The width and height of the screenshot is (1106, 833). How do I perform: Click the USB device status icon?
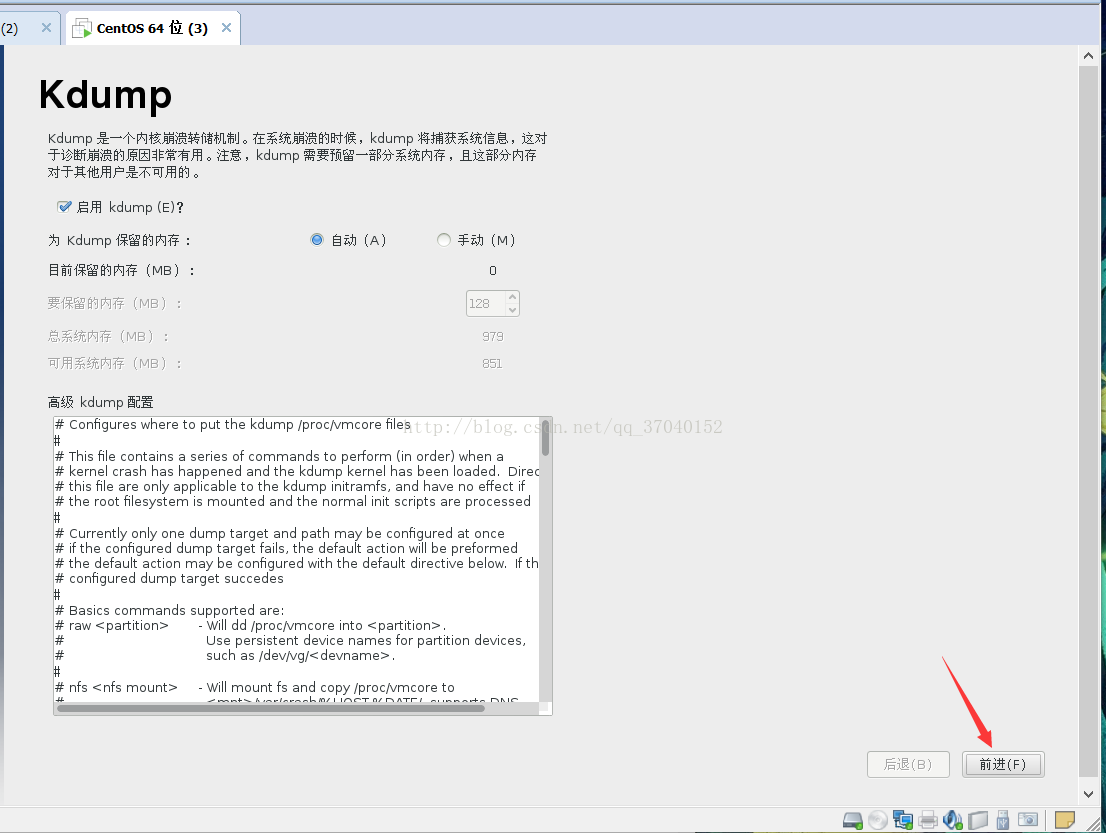[x=1003, y=820]
